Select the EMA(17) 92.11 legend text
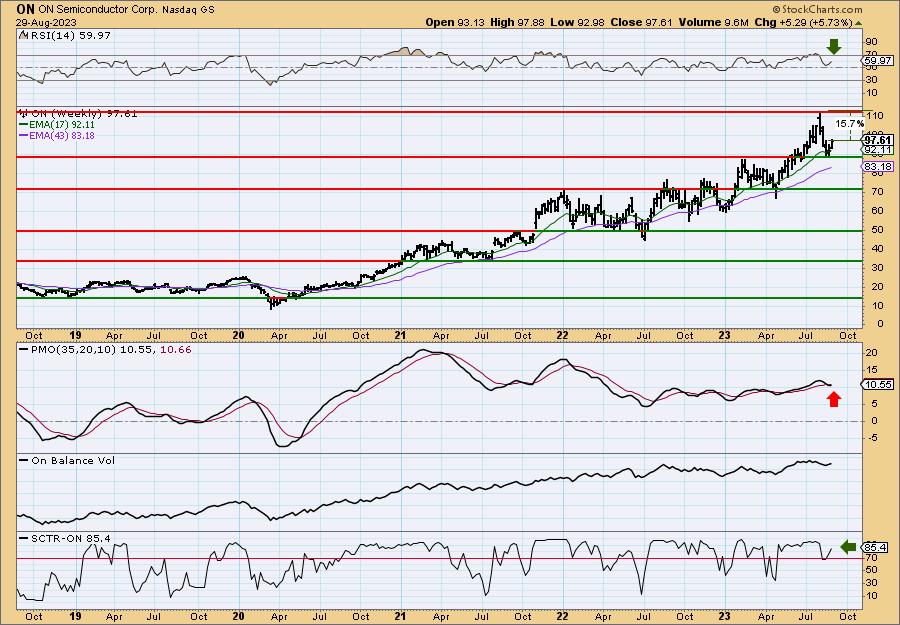 [x=62, y=125]
